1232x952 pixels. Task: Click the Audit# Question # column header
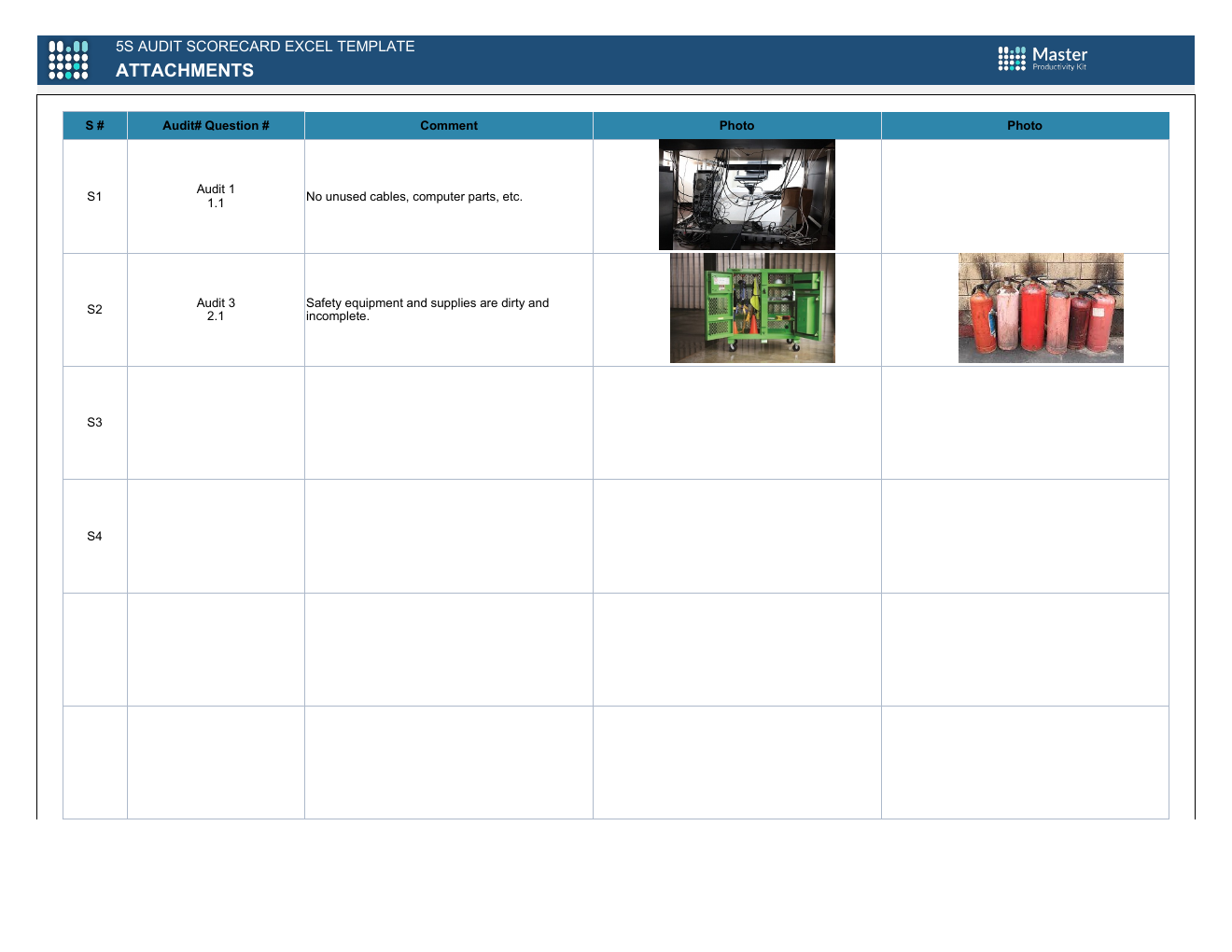pyautogui.click(x=216, y=126)
